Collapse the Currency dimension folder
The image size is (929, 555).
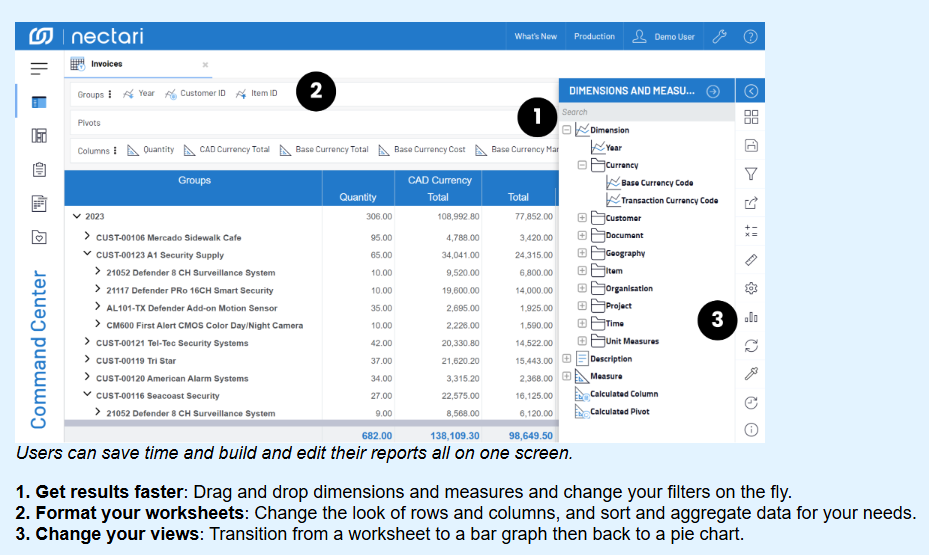[582, 165]
